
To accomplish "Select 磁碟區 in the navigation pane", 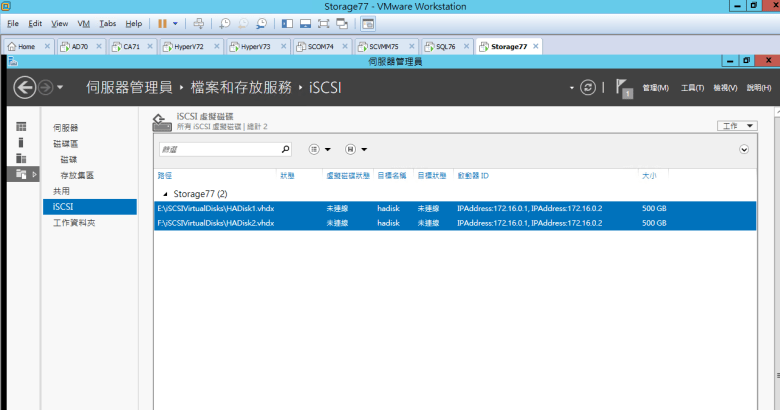I will point(66,144).
